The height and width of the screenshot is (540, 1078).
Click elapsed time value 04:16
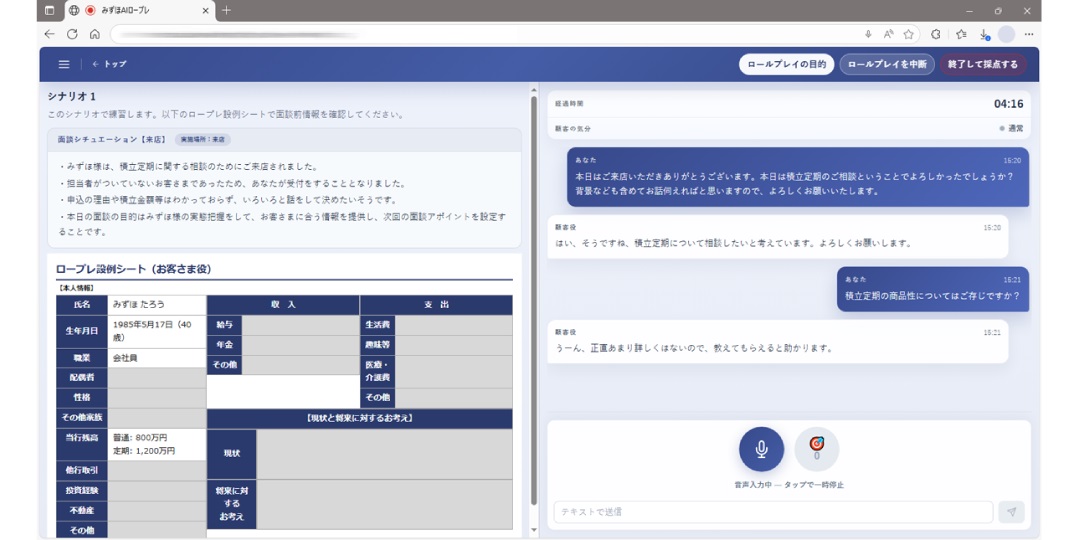(1009, 104)
